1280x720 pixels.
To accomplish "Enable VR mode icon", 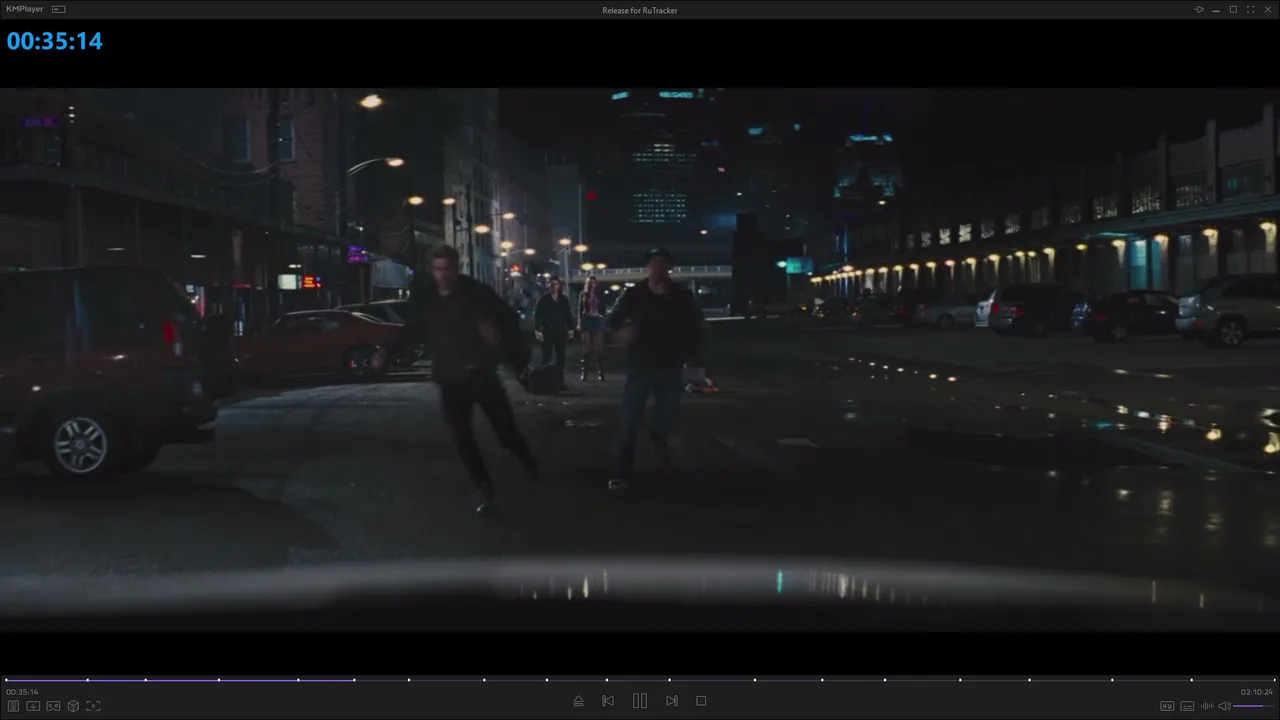I will pos(53,706).
